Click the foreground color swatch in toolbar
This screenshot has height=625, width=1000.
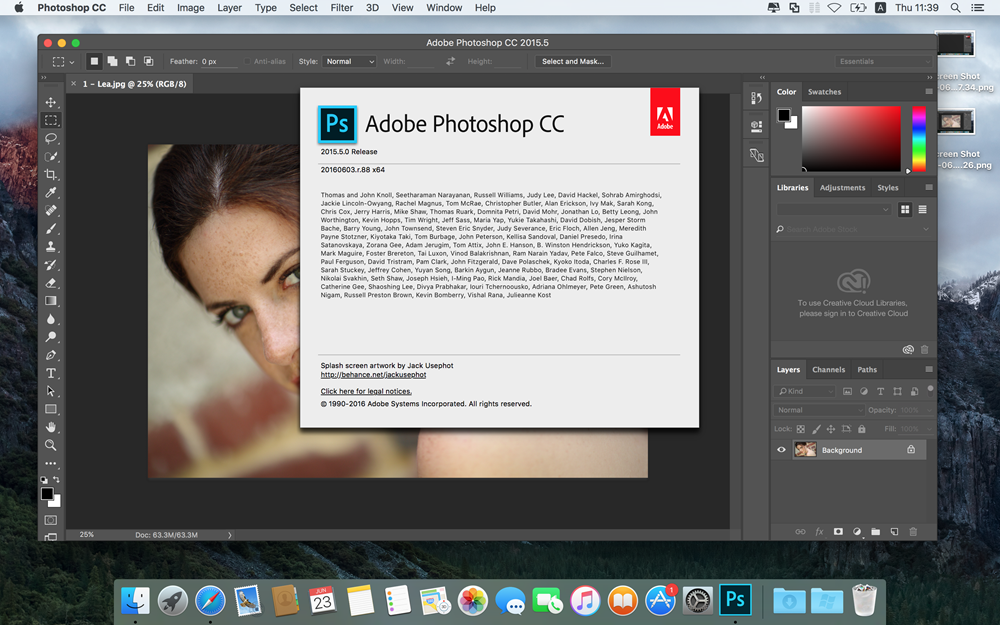[47, 494]
